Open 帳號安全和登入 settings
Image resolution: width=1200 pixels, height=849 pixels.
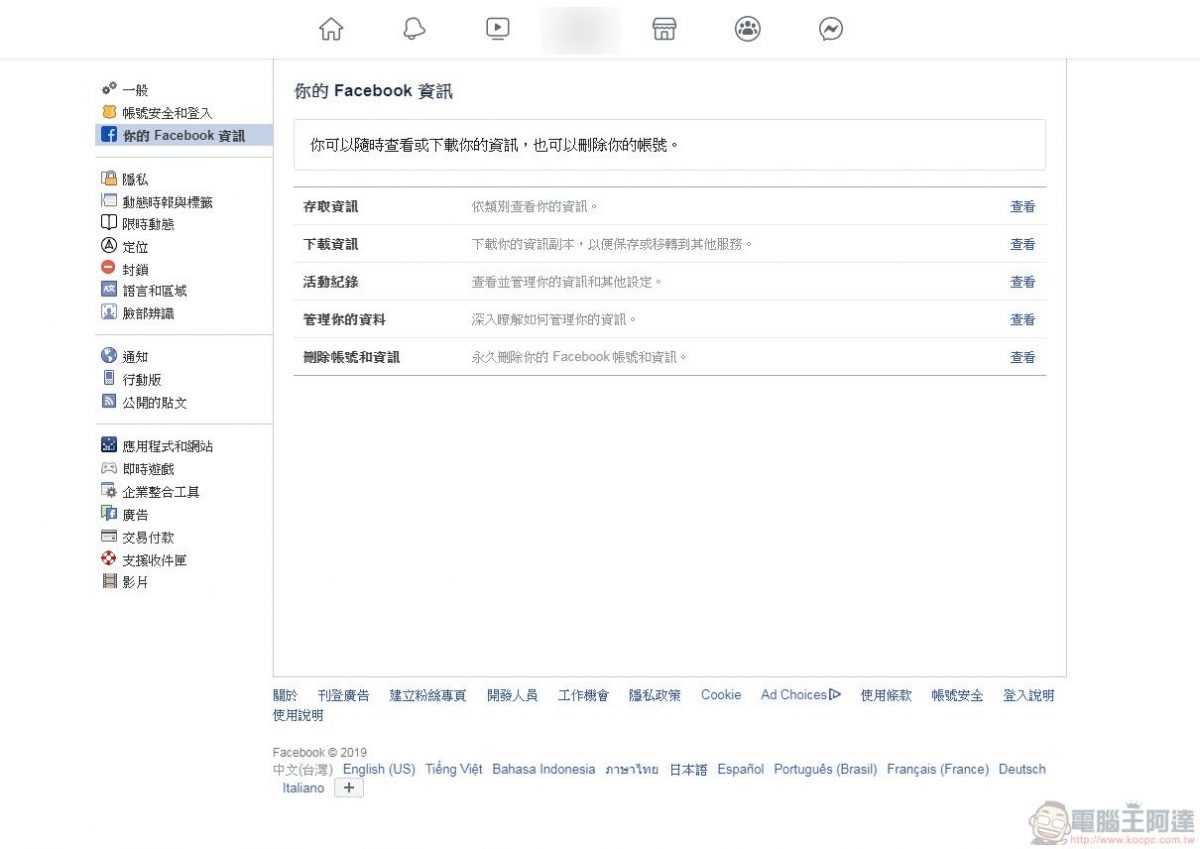(x=168, y=113)
